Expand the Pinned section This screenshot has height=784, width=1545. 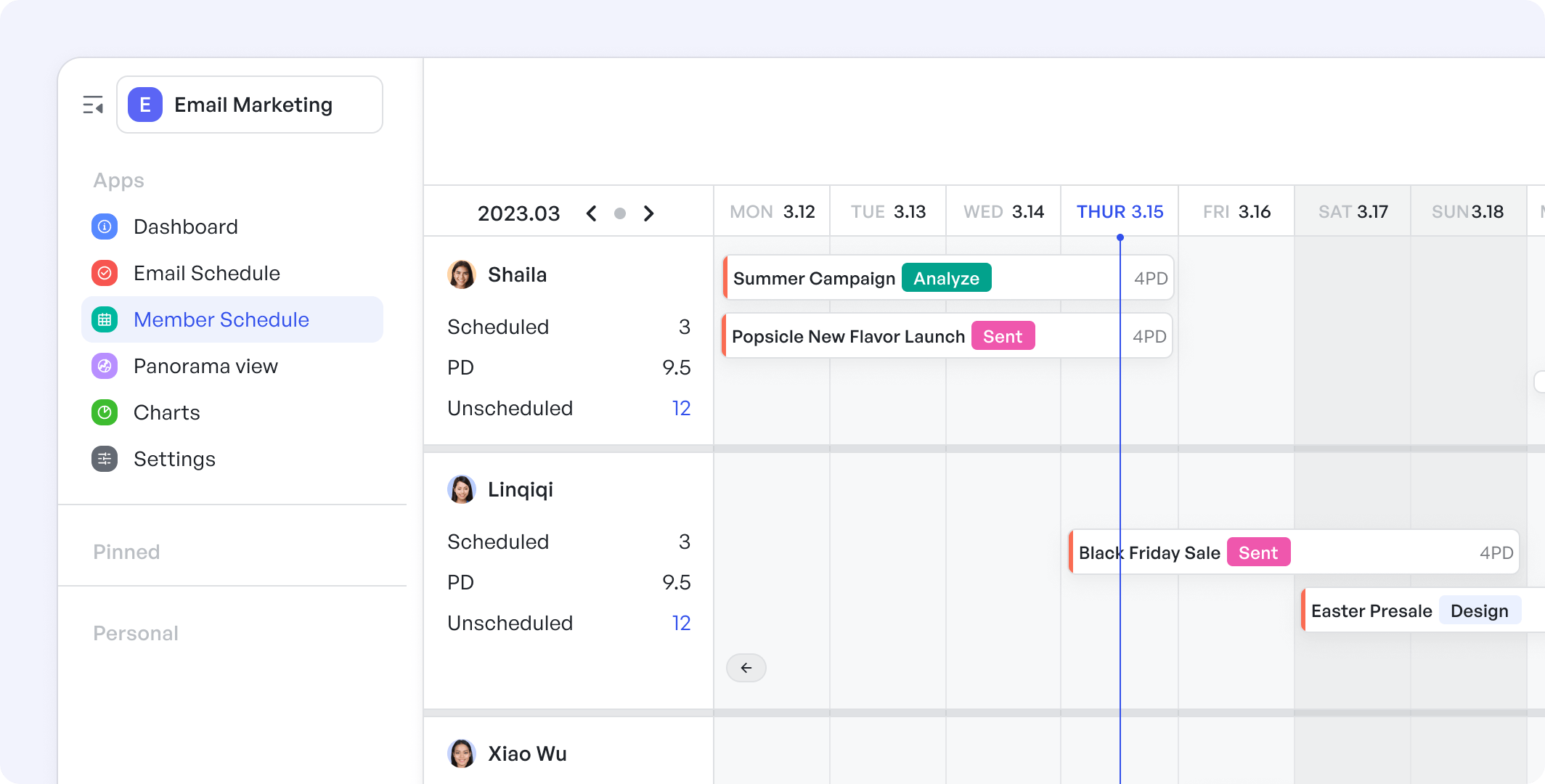126,552
